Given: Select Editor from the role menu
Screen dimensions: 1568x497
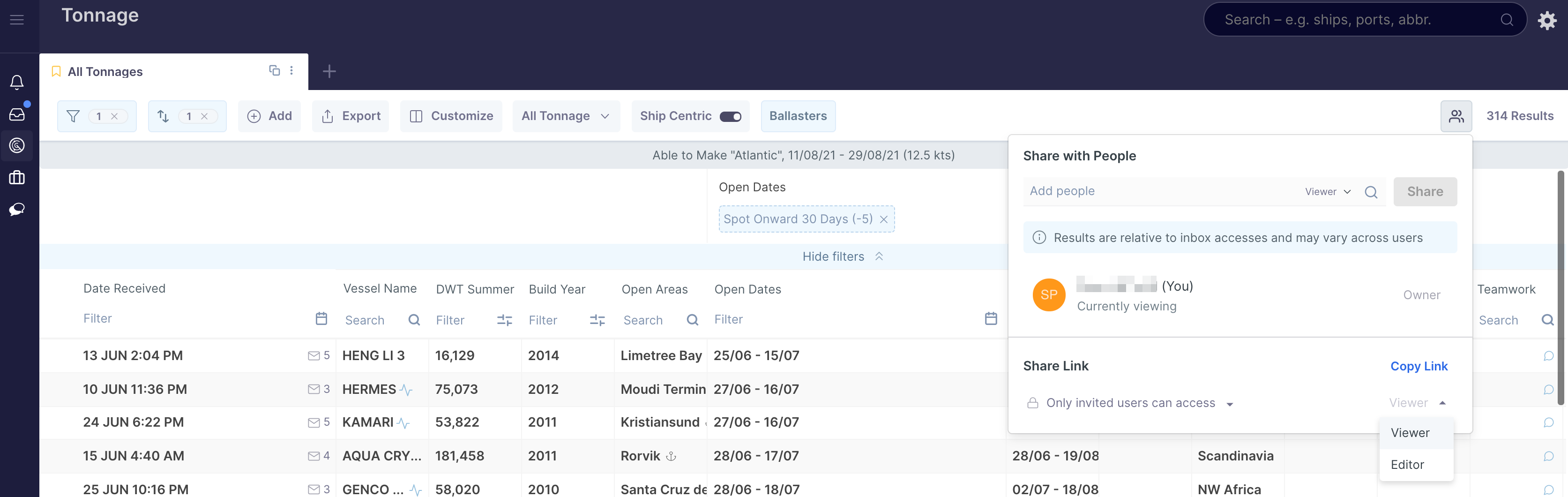Looking at the screenshot, I should coord(1407,465).
